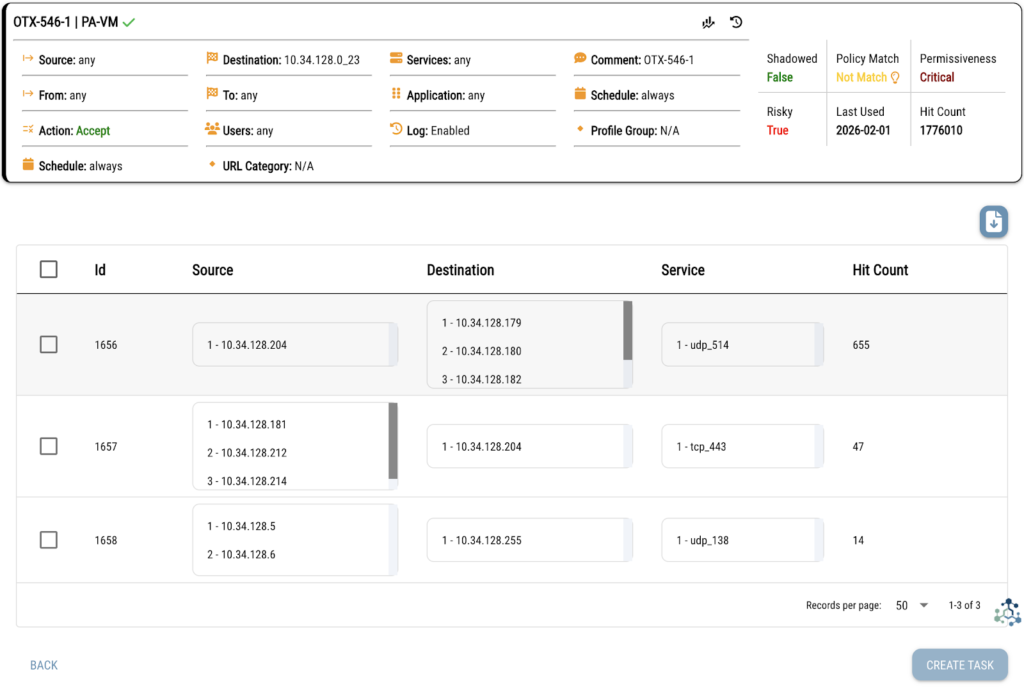Open the rule history clock icon
This screenshot has width=1024, height=688.
coord(736,22)
